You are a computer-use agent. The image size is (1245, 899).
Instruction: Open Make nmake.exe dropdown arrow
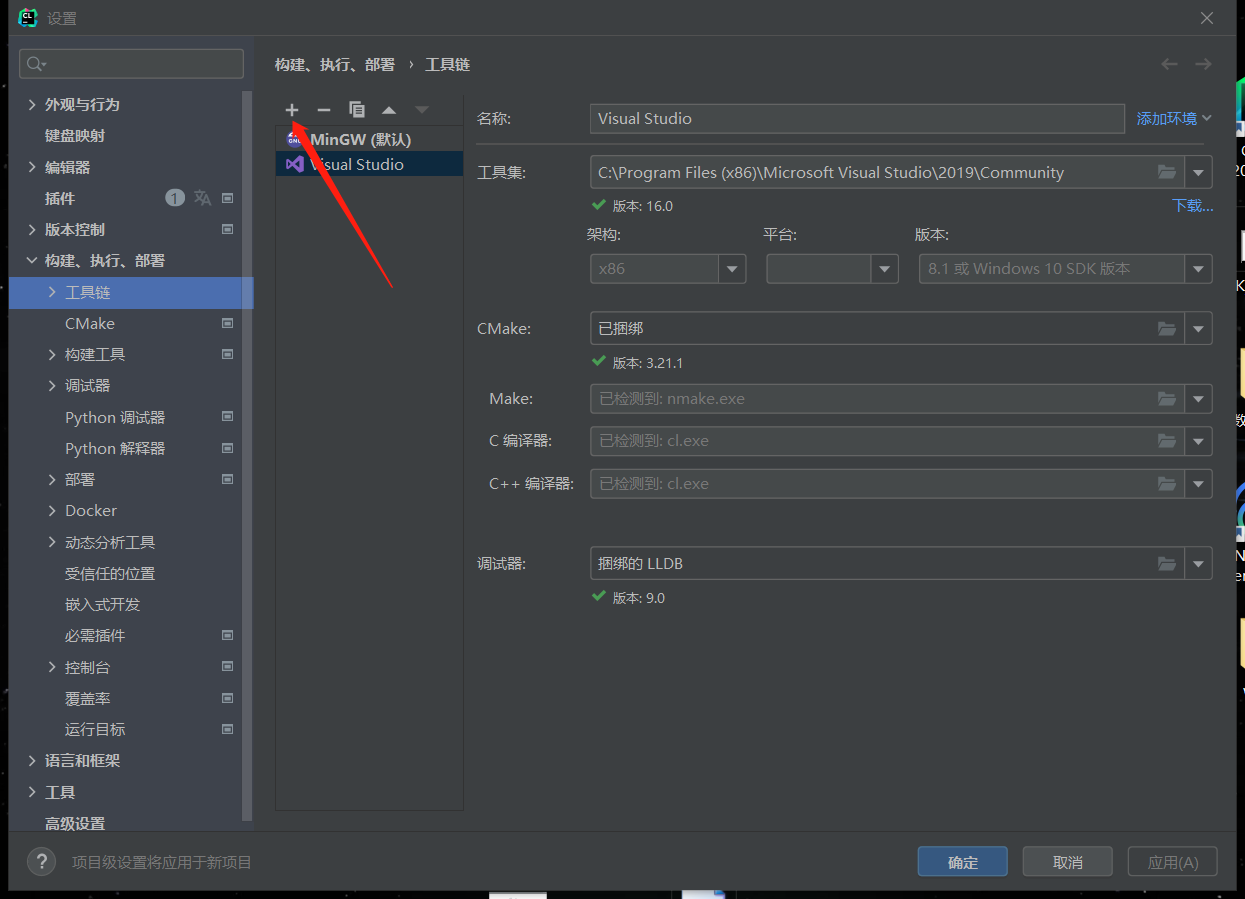1199,398
